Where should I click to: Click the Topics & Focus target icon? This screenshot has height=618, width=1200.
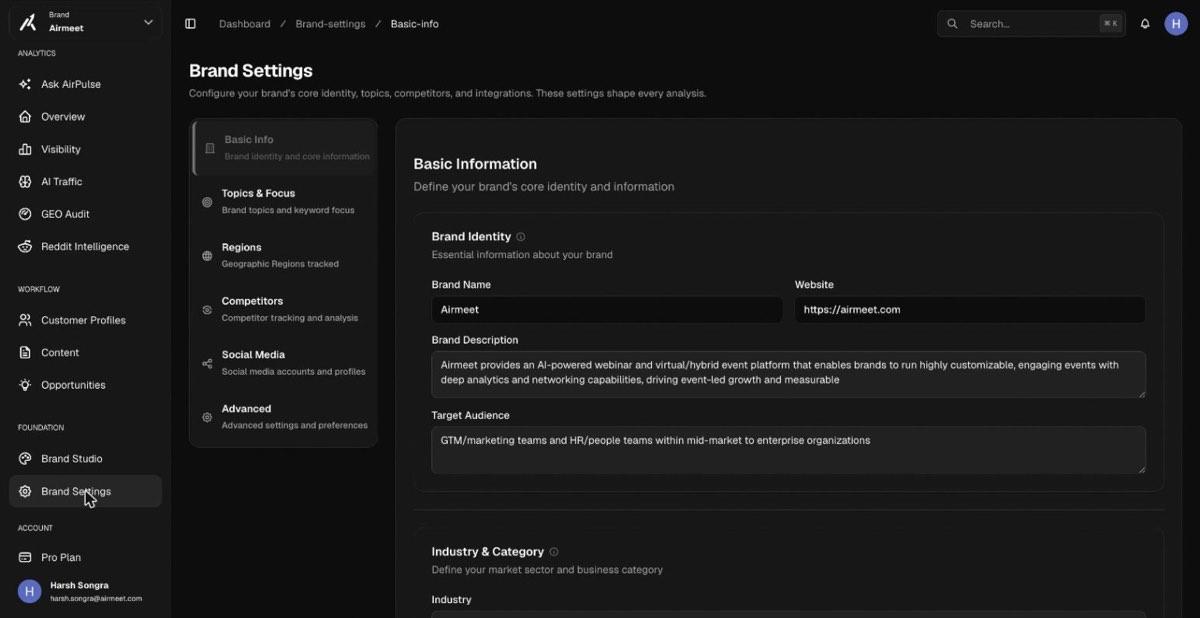207,202
